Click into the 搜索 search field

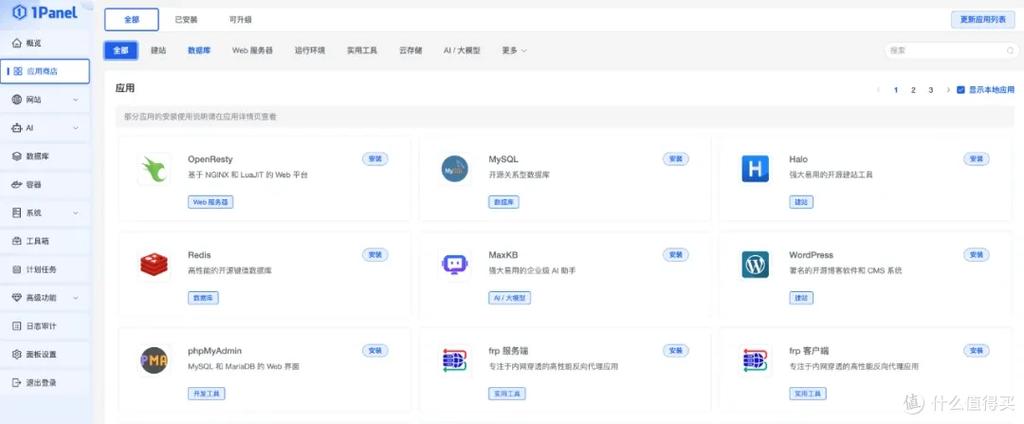click(950, 50)
